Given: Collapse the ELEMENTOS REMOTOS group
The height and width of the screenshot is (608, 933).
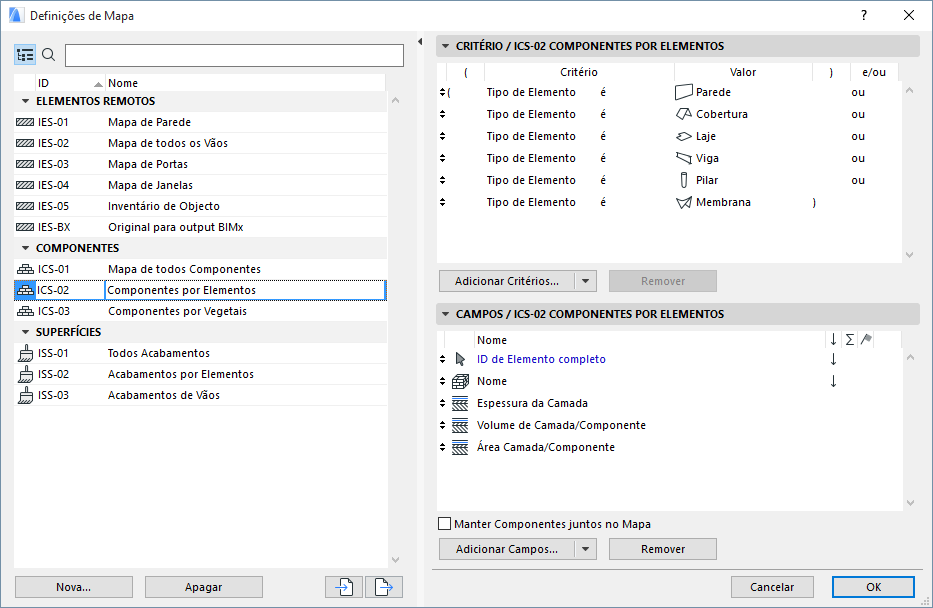Looking at the screenshot, I should pos(24,101).
